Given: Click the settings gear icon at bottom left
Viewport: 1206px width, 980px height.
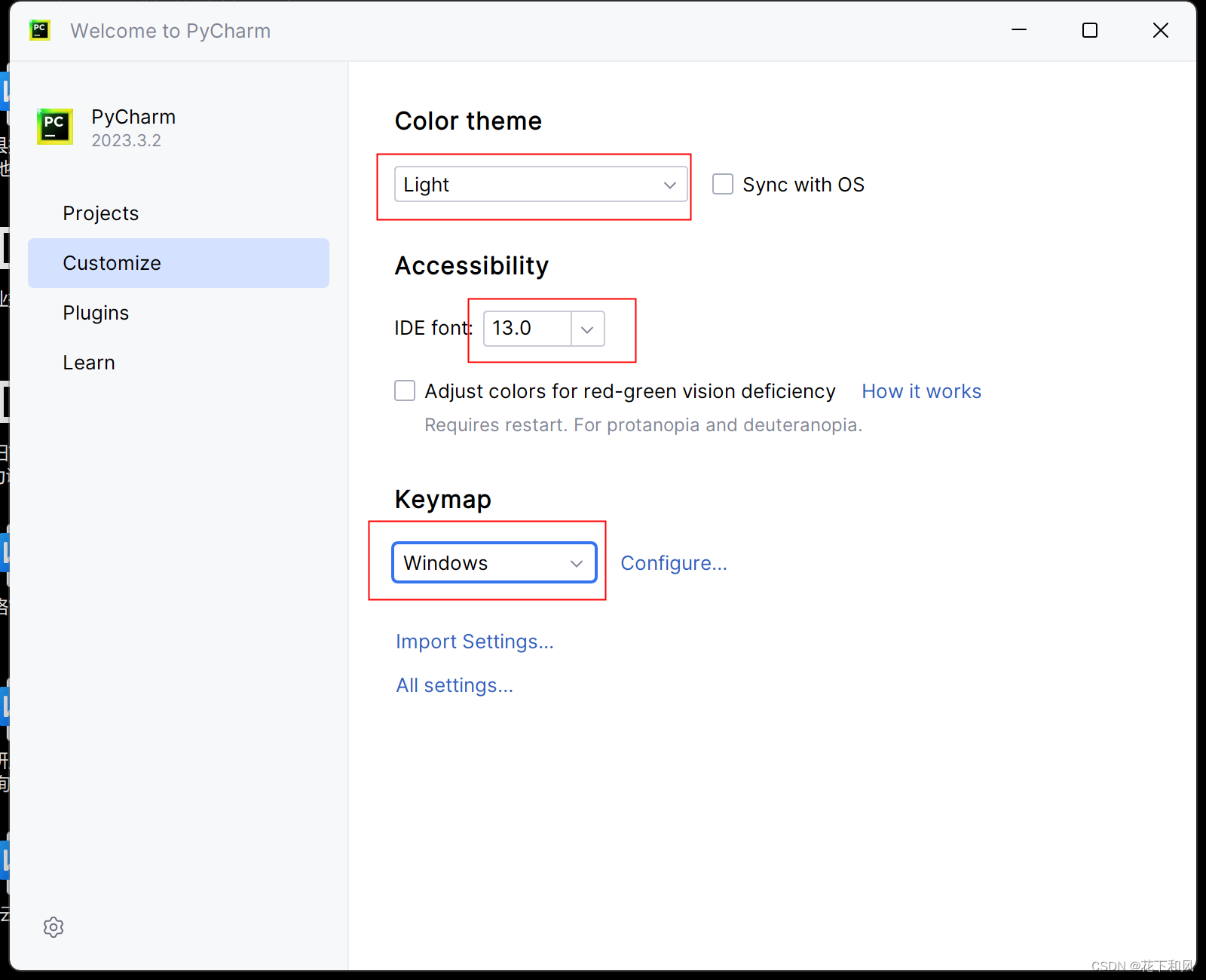Looking at the screenshot, I should 54,927.
